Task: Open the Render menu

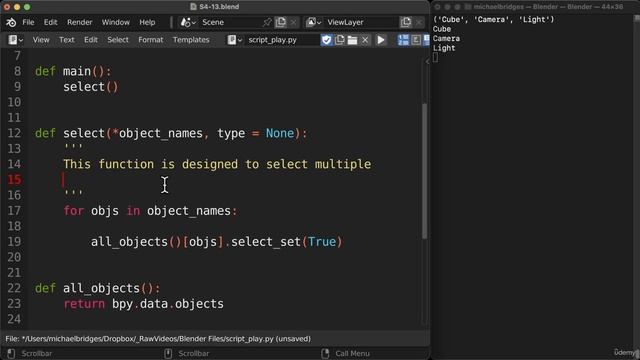Action: (80, 22)
